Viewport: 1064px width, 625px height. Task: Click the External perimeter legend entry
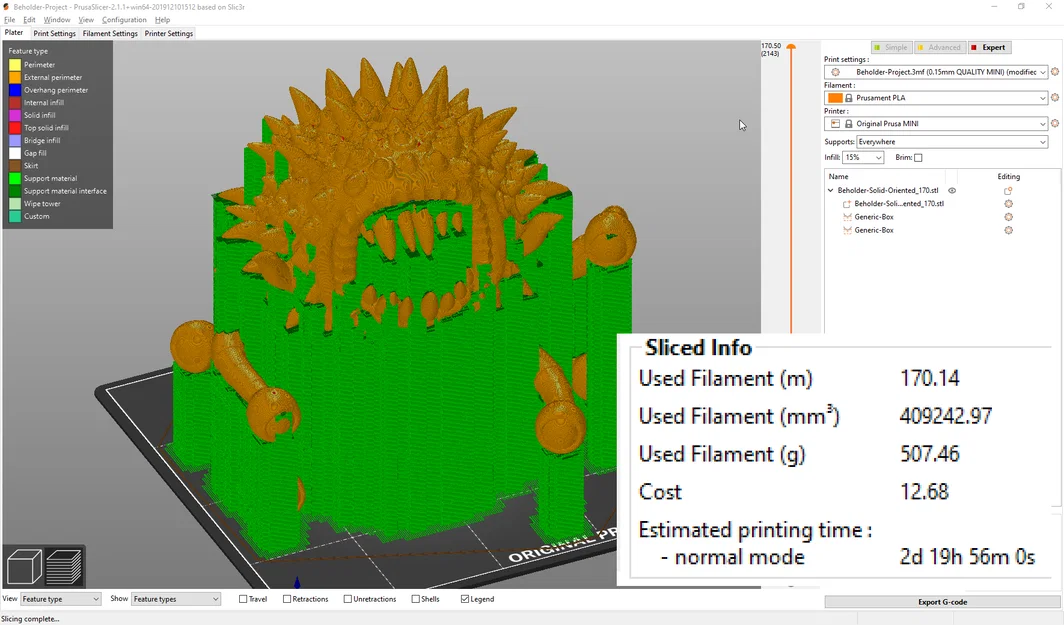(53, 77)
